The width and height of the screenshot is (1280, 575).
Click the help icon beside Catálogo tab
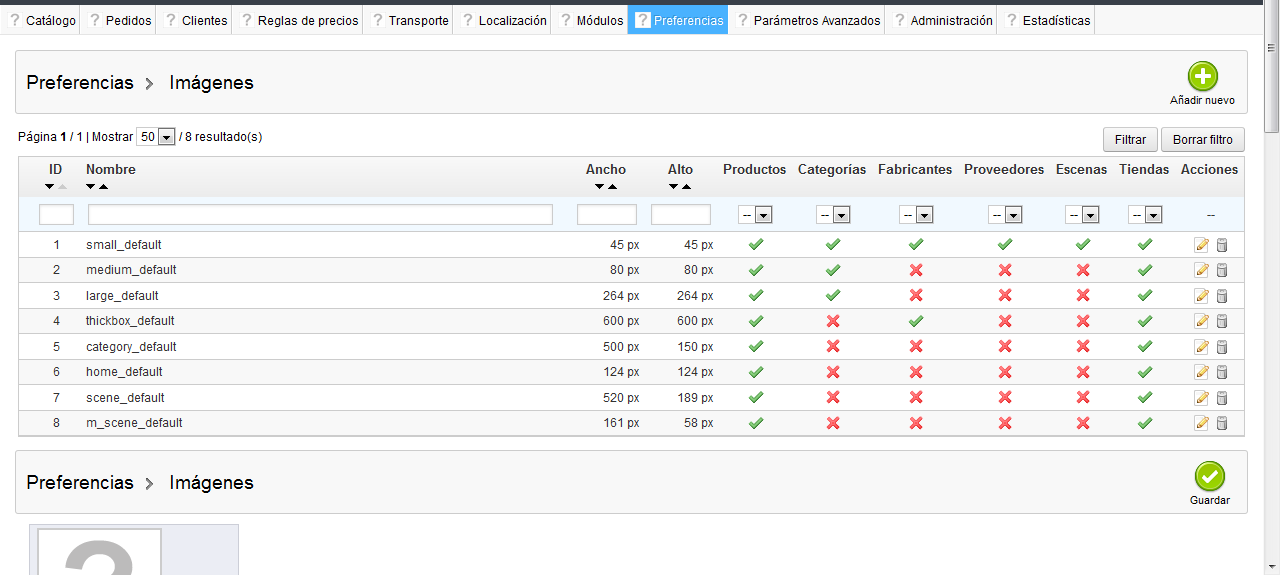point(14,20)
